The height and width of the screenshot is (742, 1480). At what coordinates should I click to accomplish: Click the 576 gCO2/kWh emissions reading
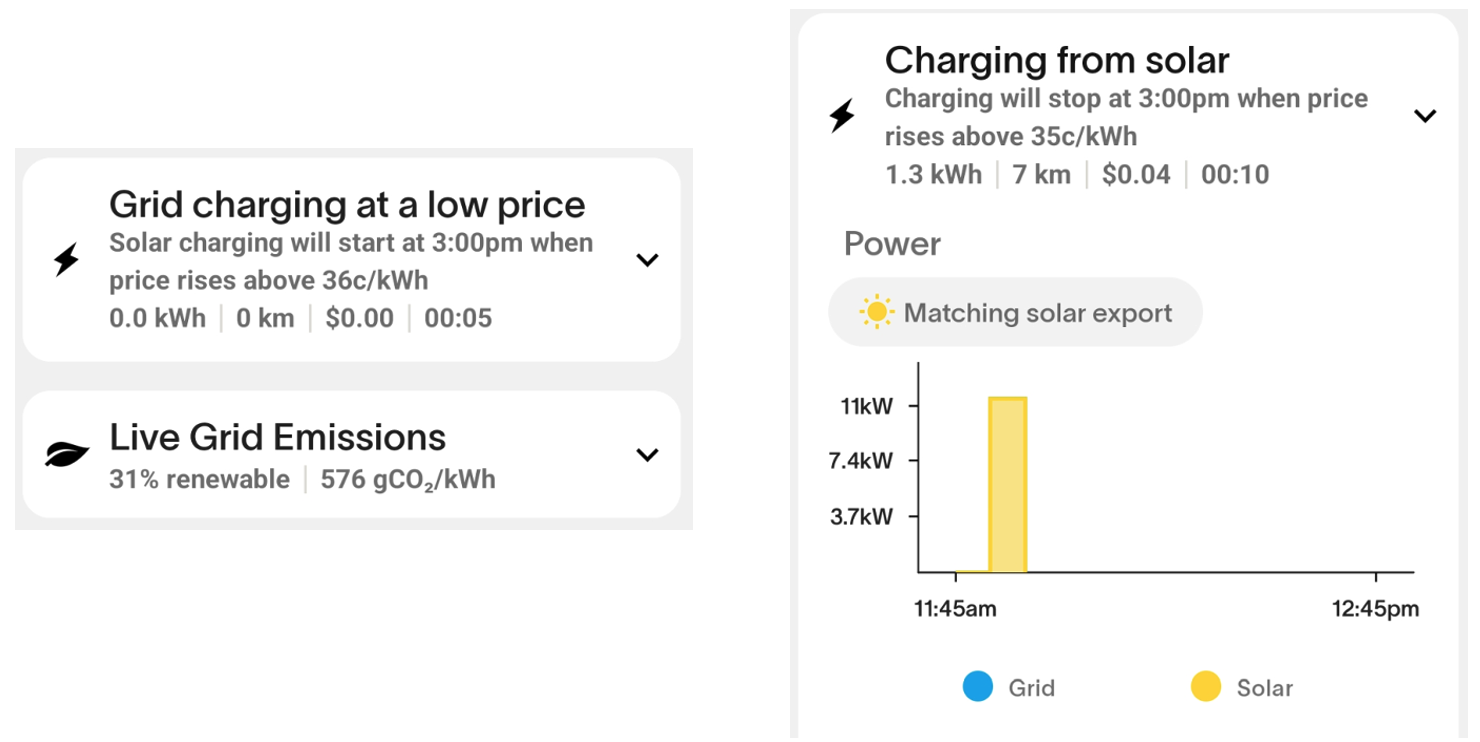point(408,480)
